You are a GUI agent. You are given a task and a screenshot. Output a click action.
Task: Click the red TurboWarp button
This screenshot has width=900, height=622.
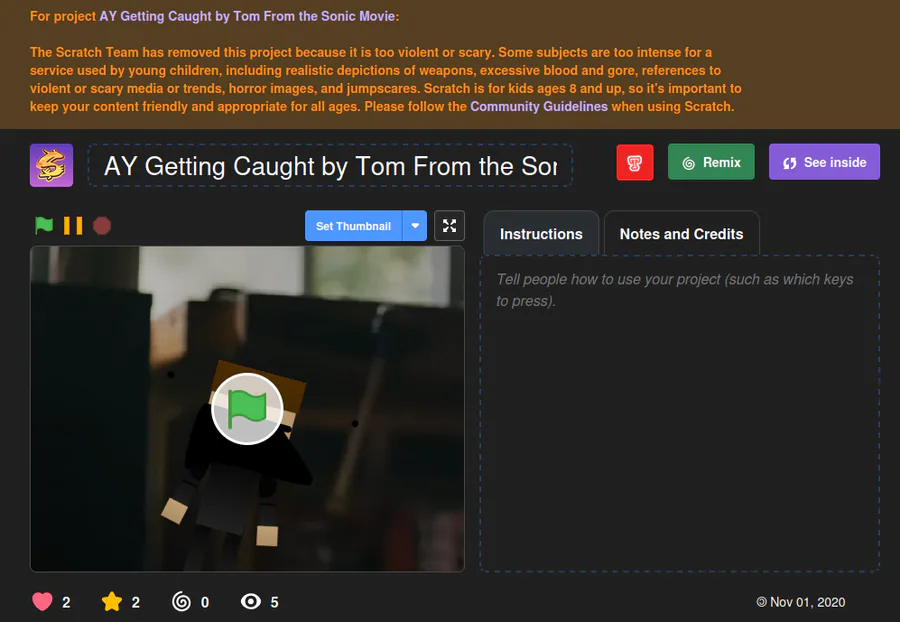tap(635, 162)
